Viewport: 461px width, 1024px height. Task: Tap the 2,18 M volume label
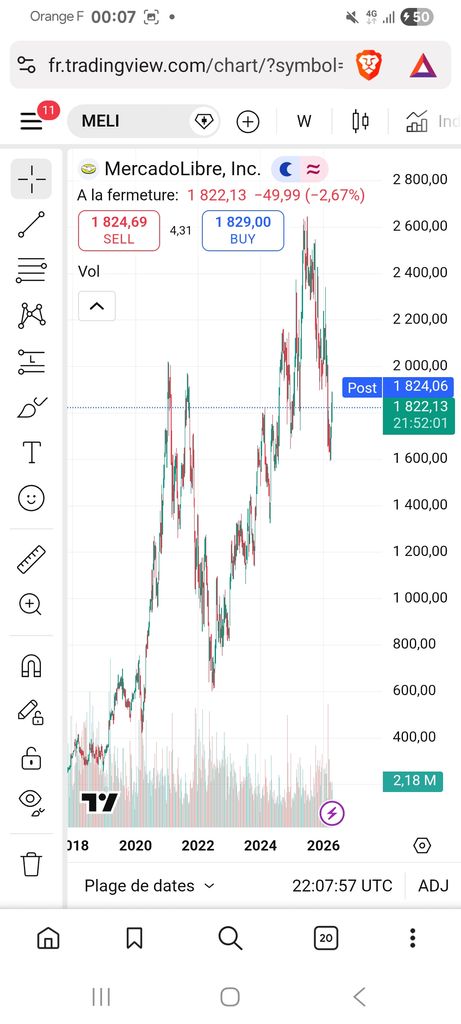pyautogui.click(x=413, y=781)
